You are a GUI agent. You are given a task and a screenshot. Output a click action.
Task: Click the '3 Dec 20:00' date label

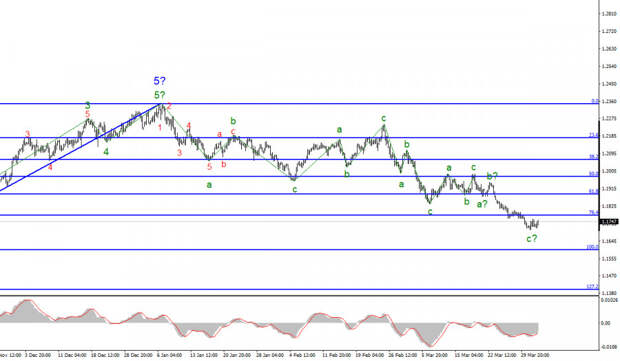tap(38, 355)
